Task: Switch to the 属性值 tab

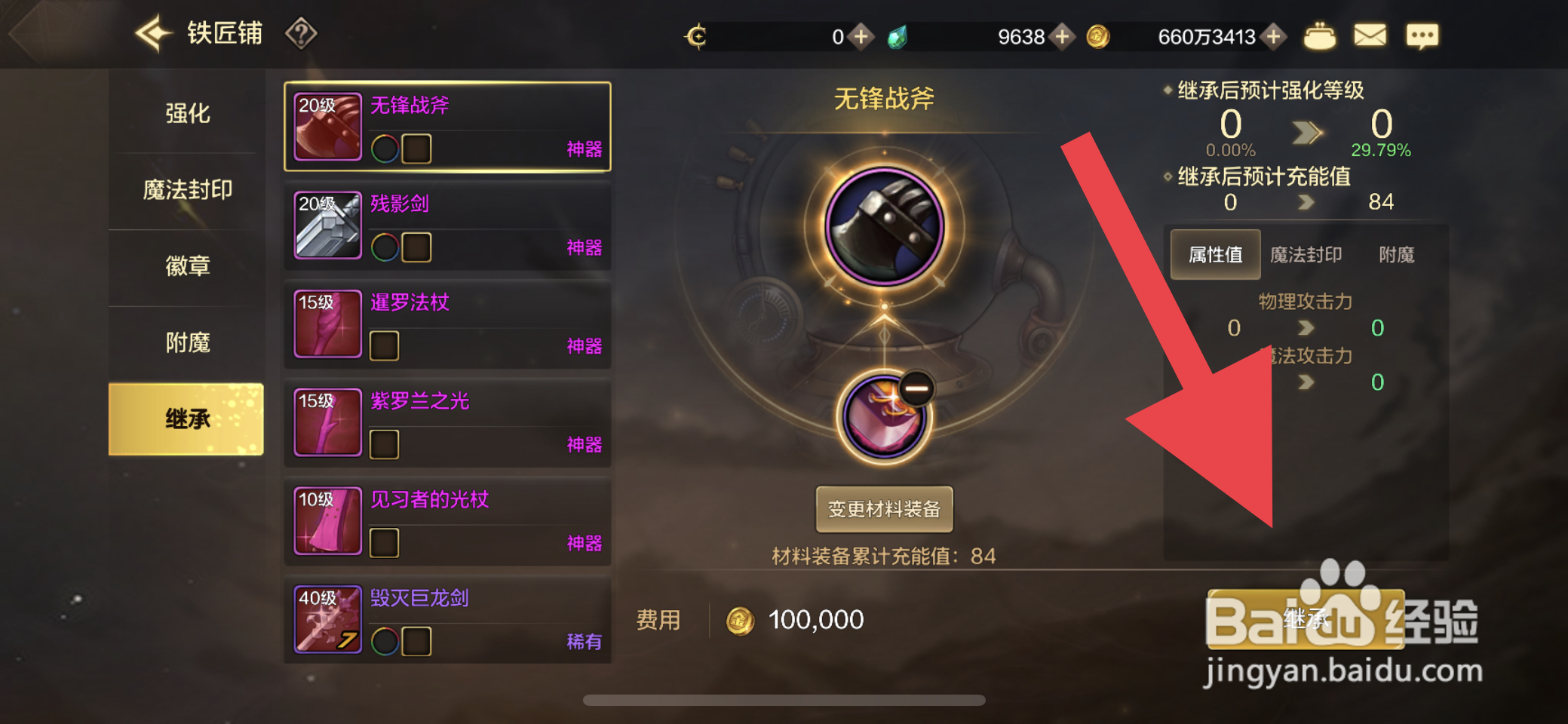Action: pyautogui.click(x=1215, y=255)
